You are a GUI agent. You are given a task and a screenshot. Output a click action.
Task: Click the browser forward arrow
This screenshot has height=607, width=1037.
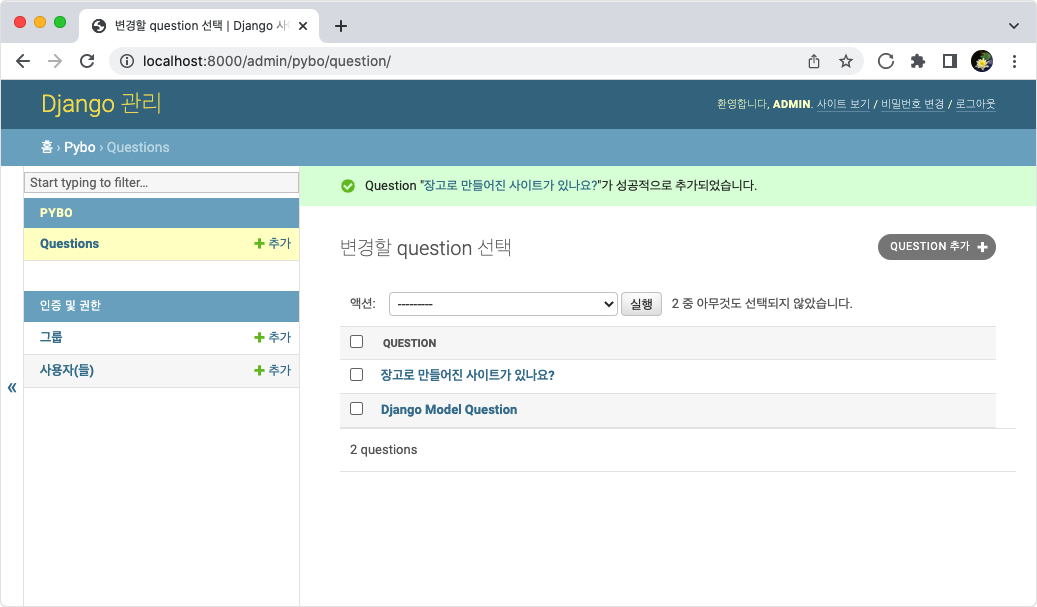[55, 61]
